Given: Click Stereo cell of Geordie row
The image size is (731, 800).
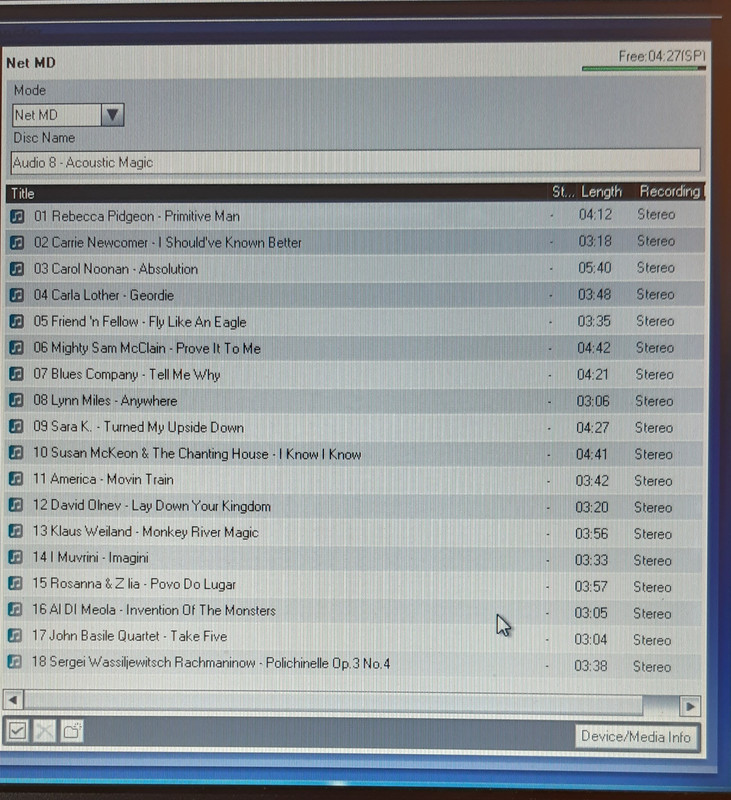Looking at the screenshot, I should click(x=656, y=294).
